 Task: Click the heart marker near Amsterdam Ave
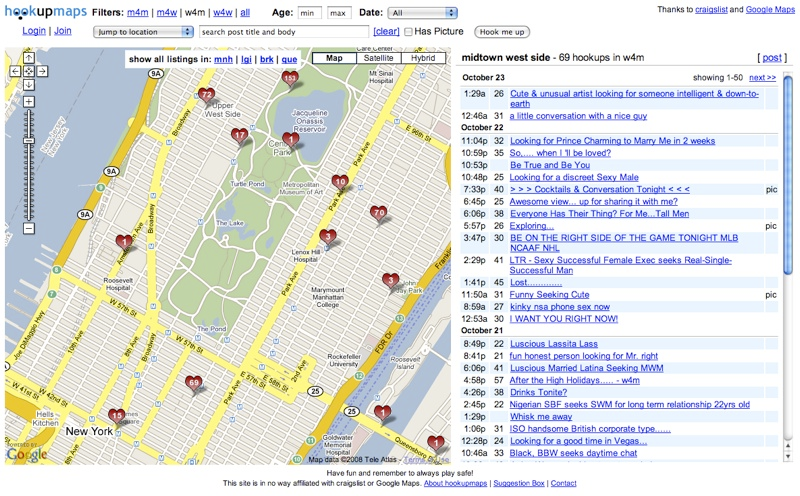[x=124, y=242]
